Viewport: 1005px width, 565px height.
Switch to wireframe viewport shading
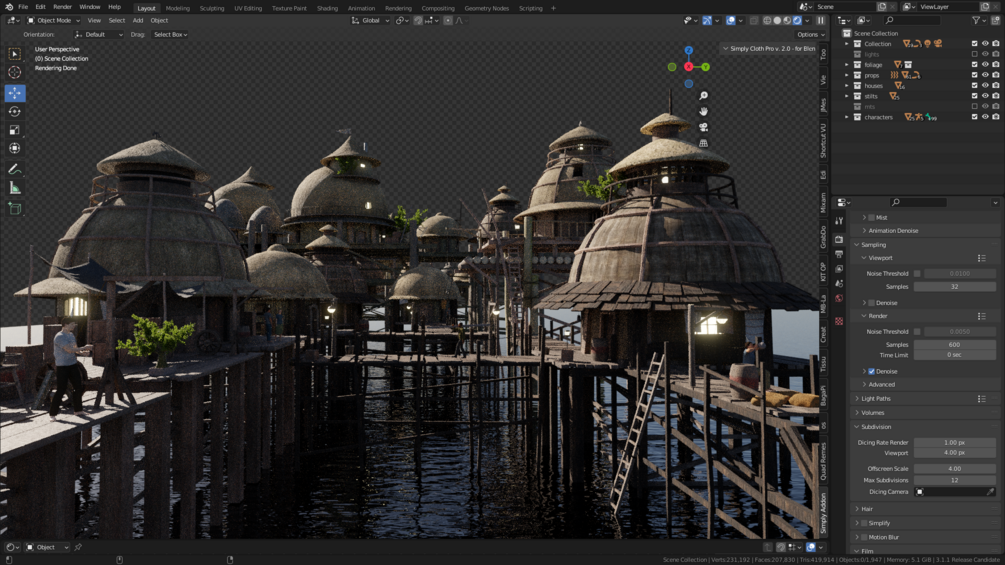coord(767,20)
